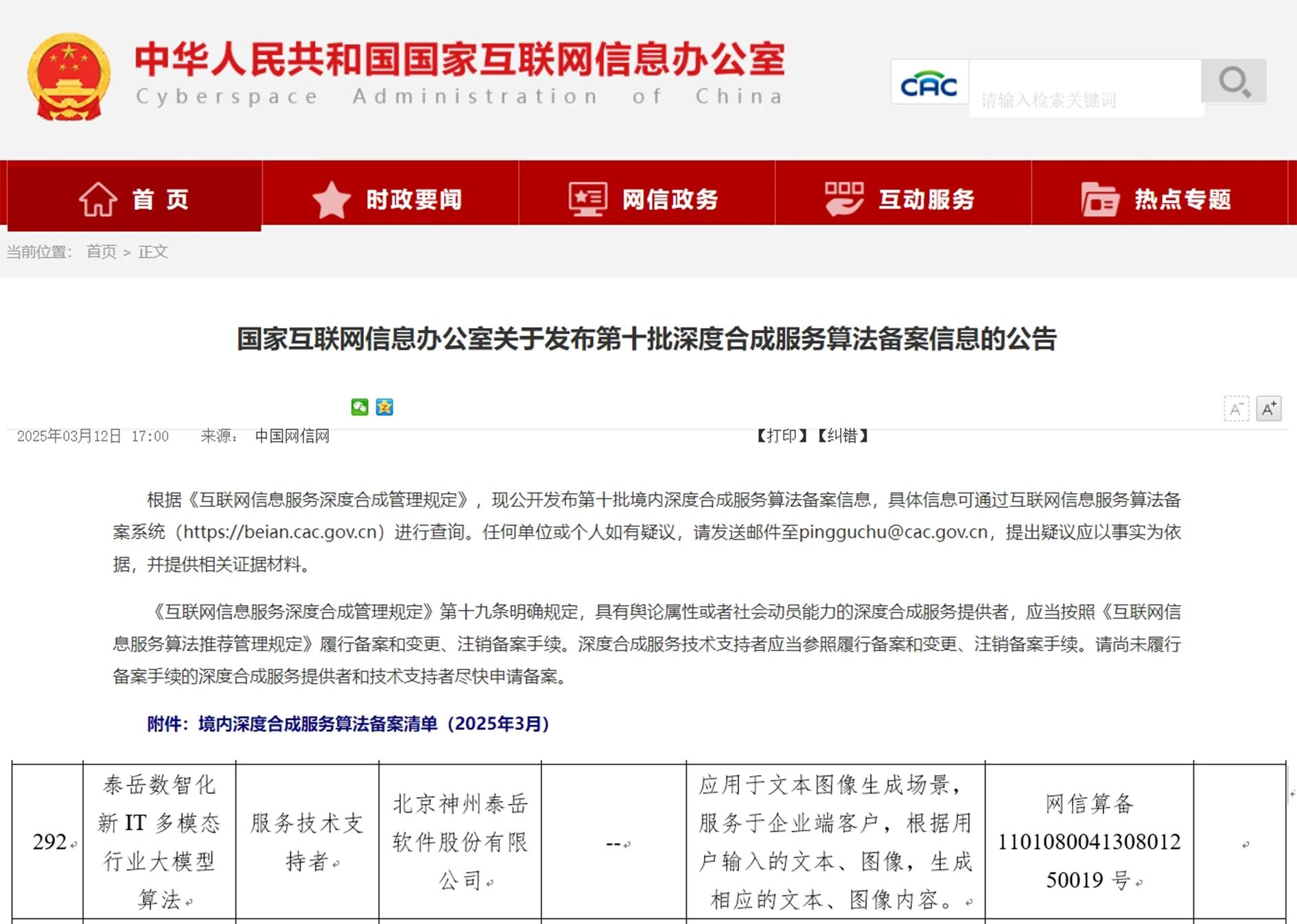This screenshot has height=924, width=1297.
Task: Click the search keyword input field
Action: [1086, 88]
